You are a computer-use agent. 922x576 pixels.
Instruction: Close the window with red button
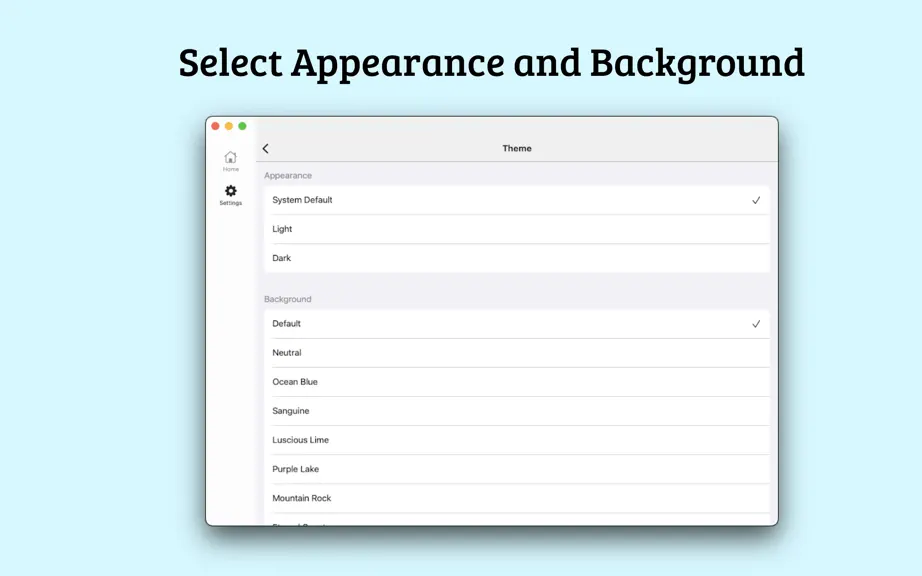click(x=215, y=126)
